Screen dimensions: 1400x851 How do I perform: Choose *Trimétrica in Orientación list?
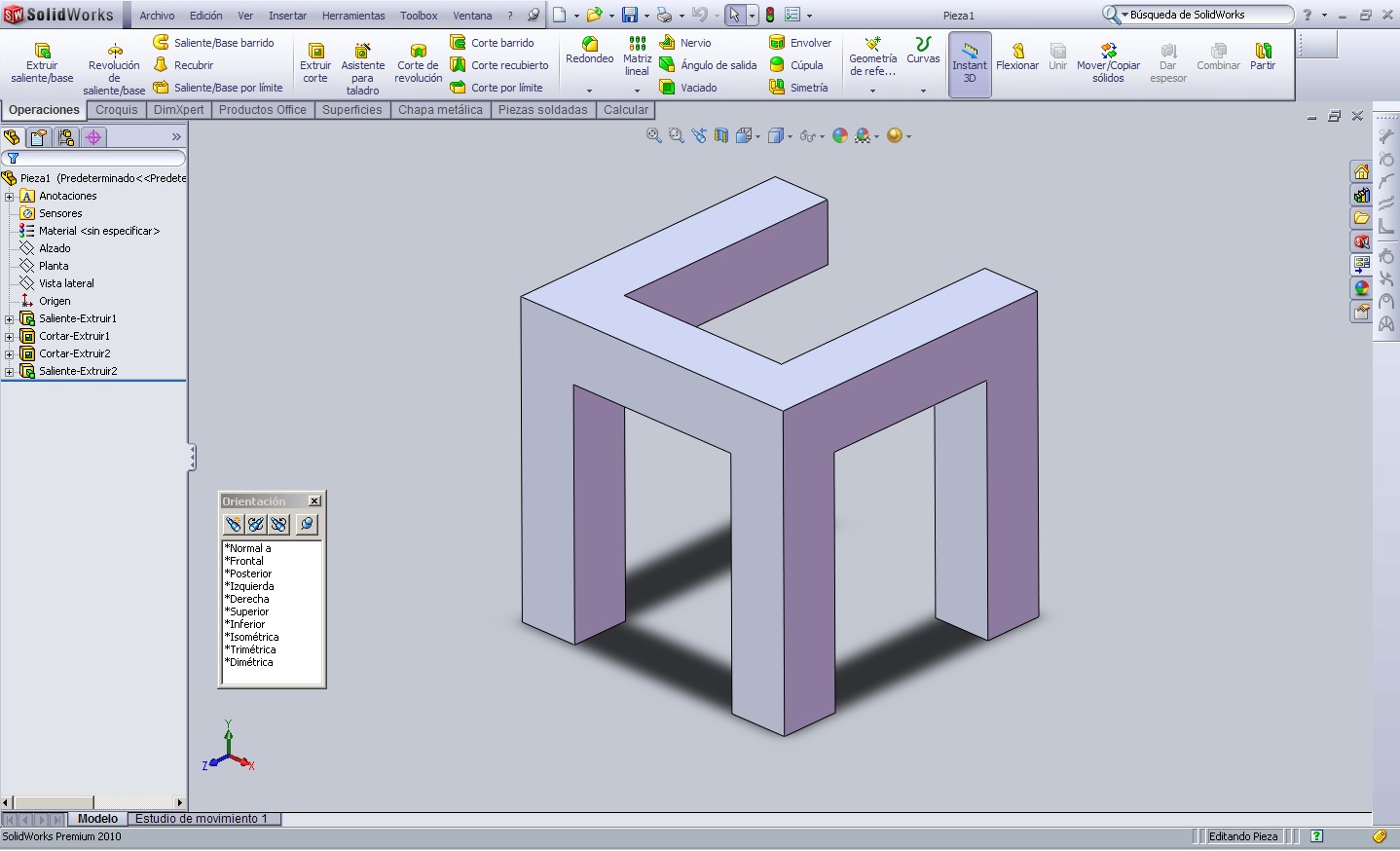point(250,649)
